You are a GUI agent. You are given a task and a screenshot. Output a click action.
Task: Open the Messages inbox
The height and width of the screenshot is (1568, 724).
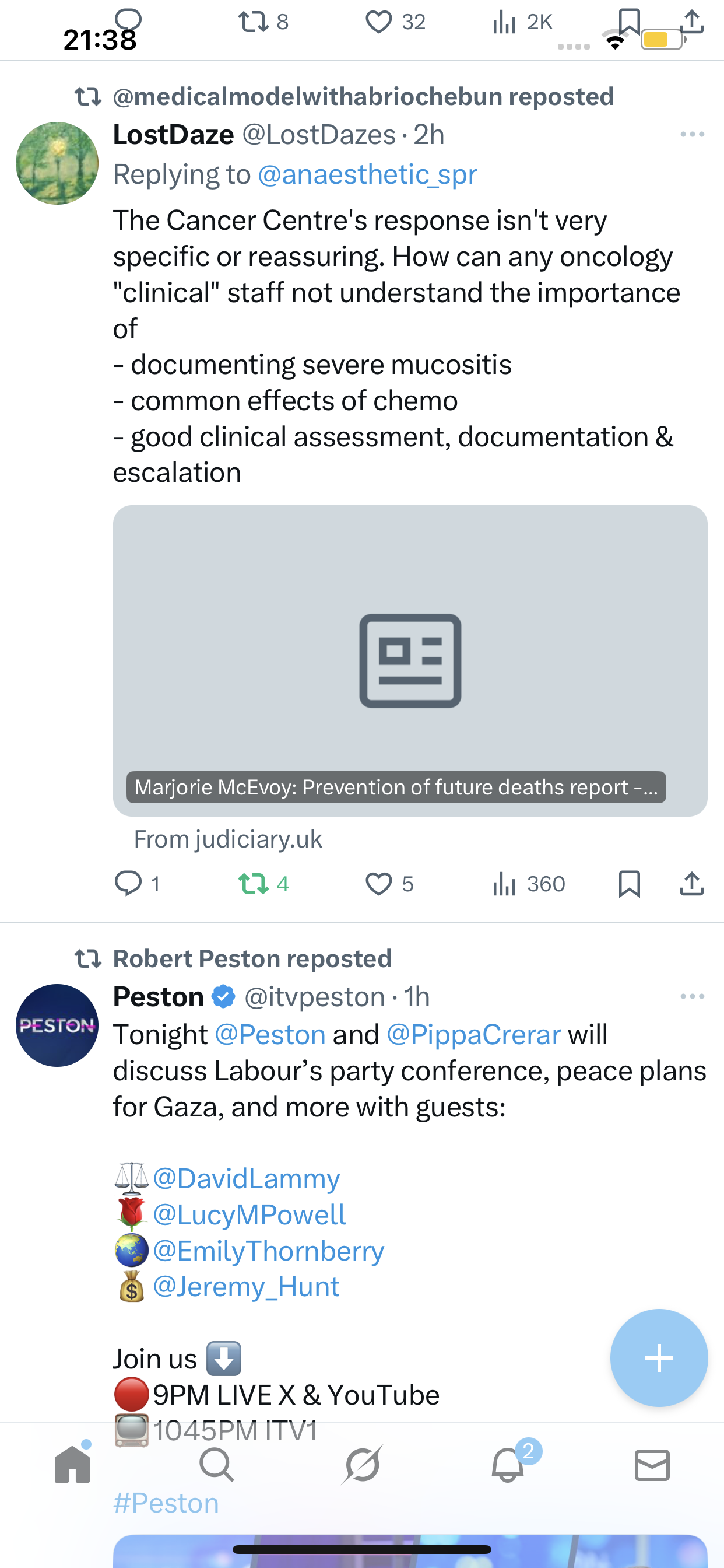click(x=652, y=1465)
